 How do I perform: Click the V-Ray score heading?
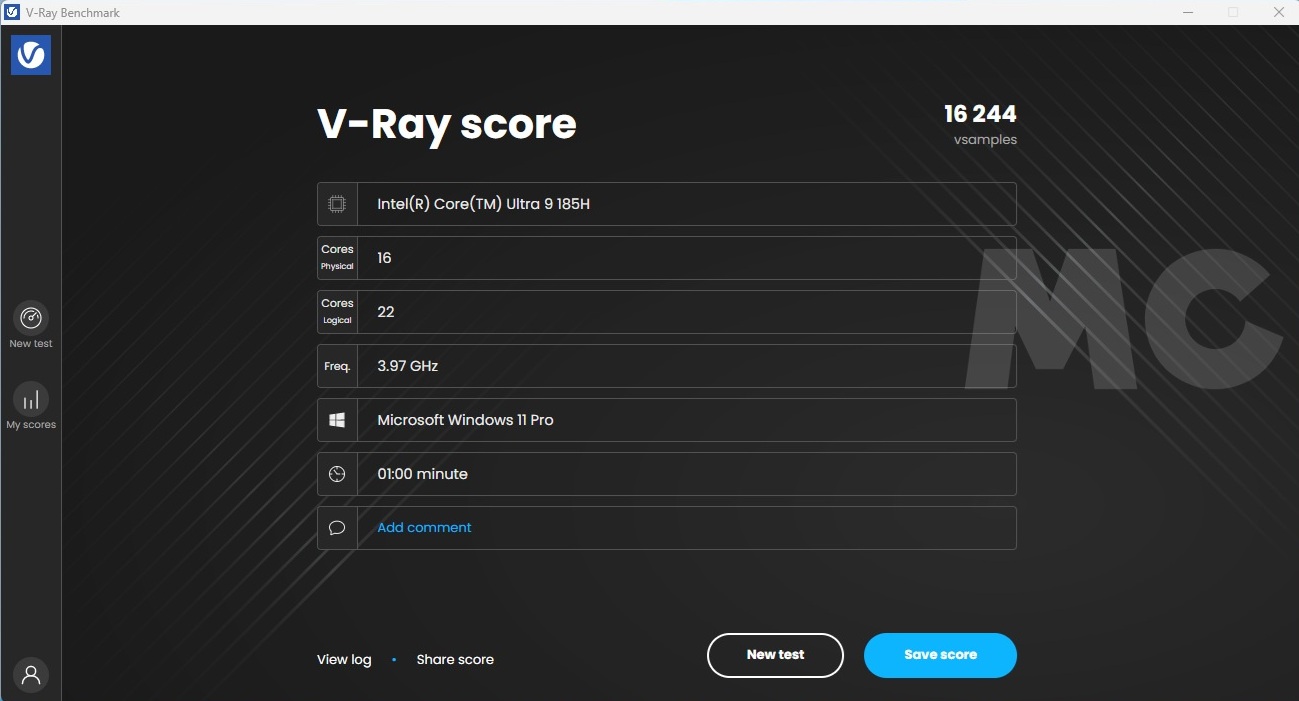pyautogui.click(x=447, y=125)
